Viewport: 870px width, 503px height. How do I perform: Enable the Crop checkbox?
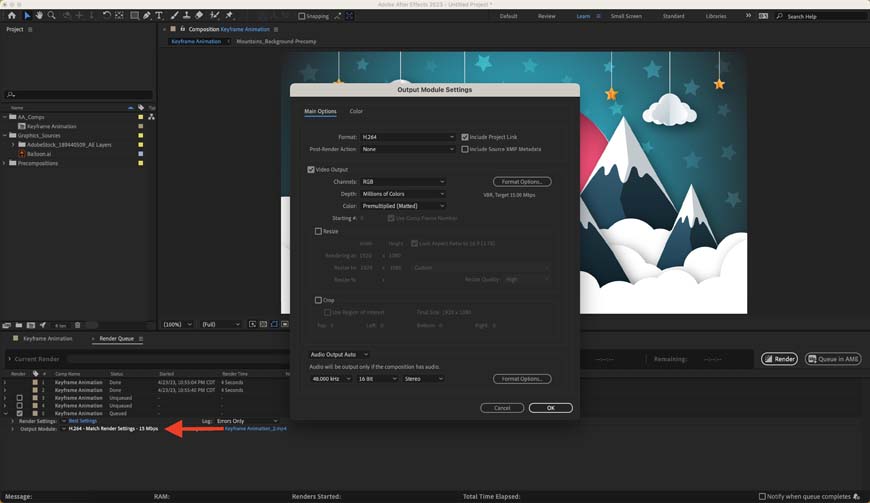[319, 300]
